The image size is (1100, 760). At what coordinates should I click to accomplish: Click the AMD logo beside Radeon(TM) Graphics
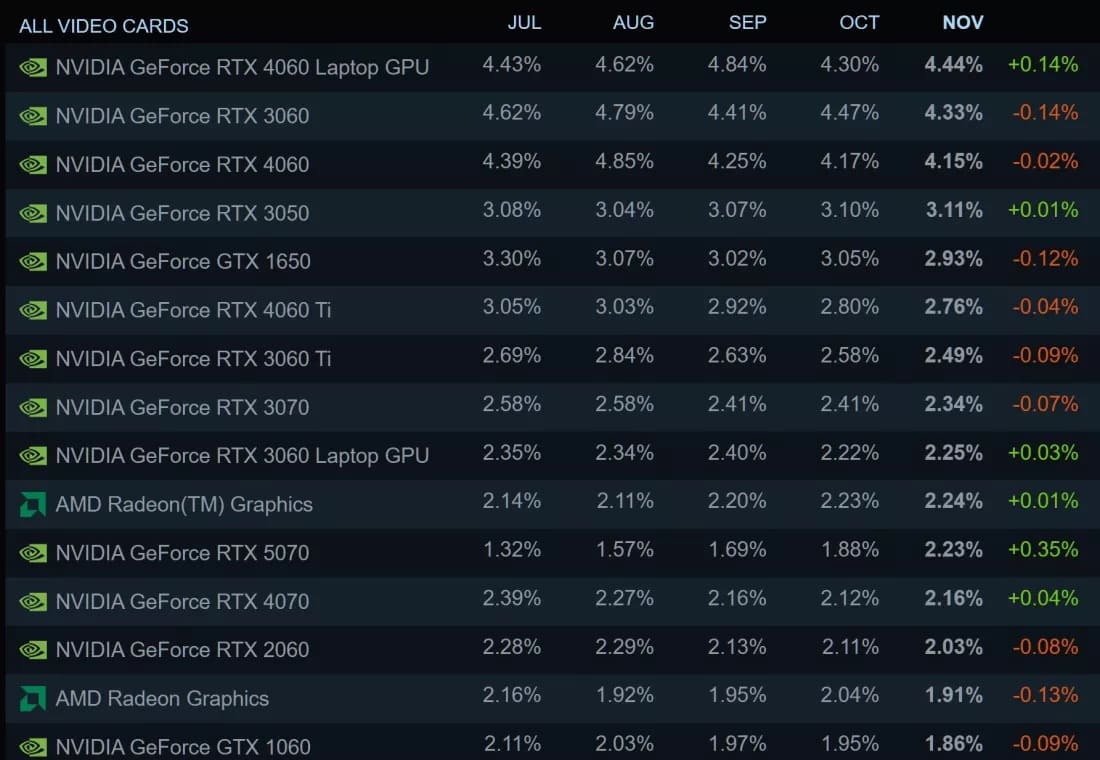33,505
